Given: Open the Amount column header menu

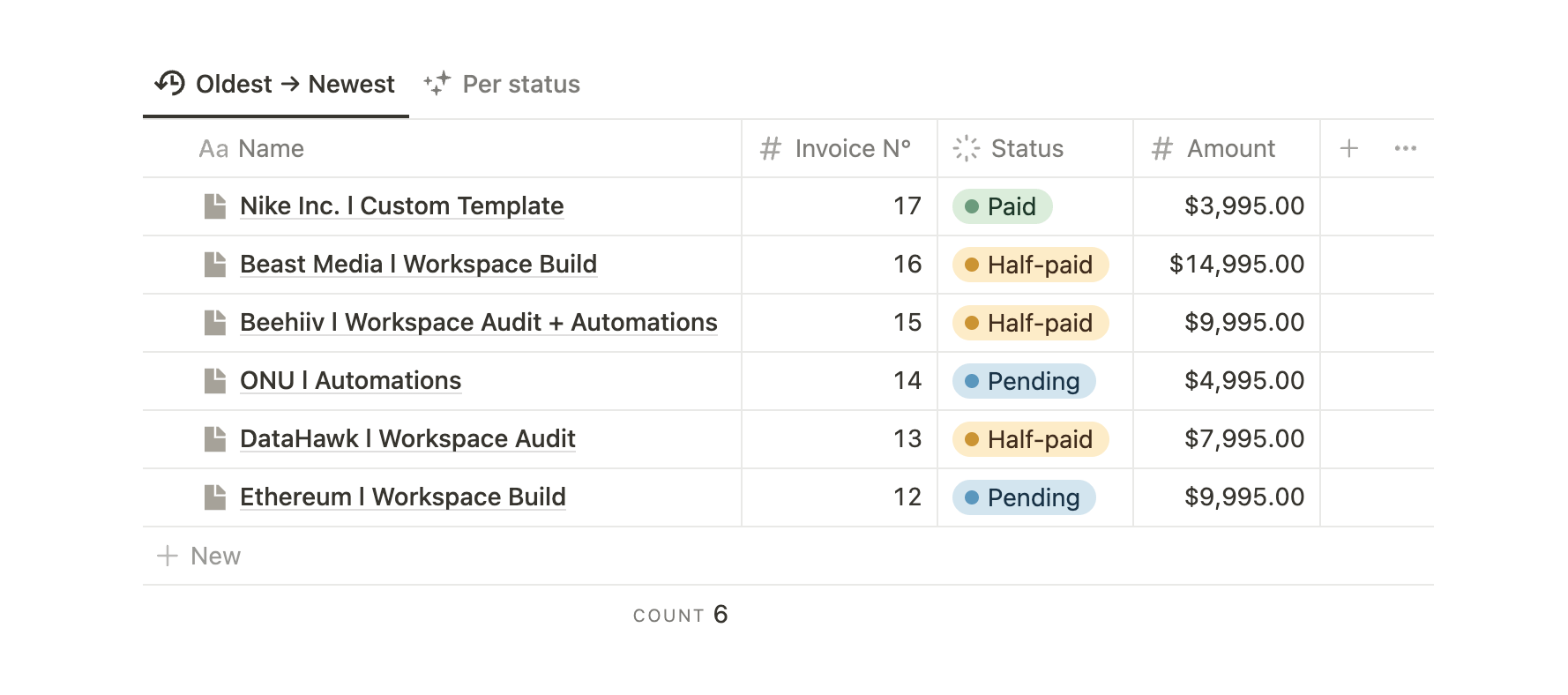Looking at the screenshot, I should click(x=1227, y=148).
